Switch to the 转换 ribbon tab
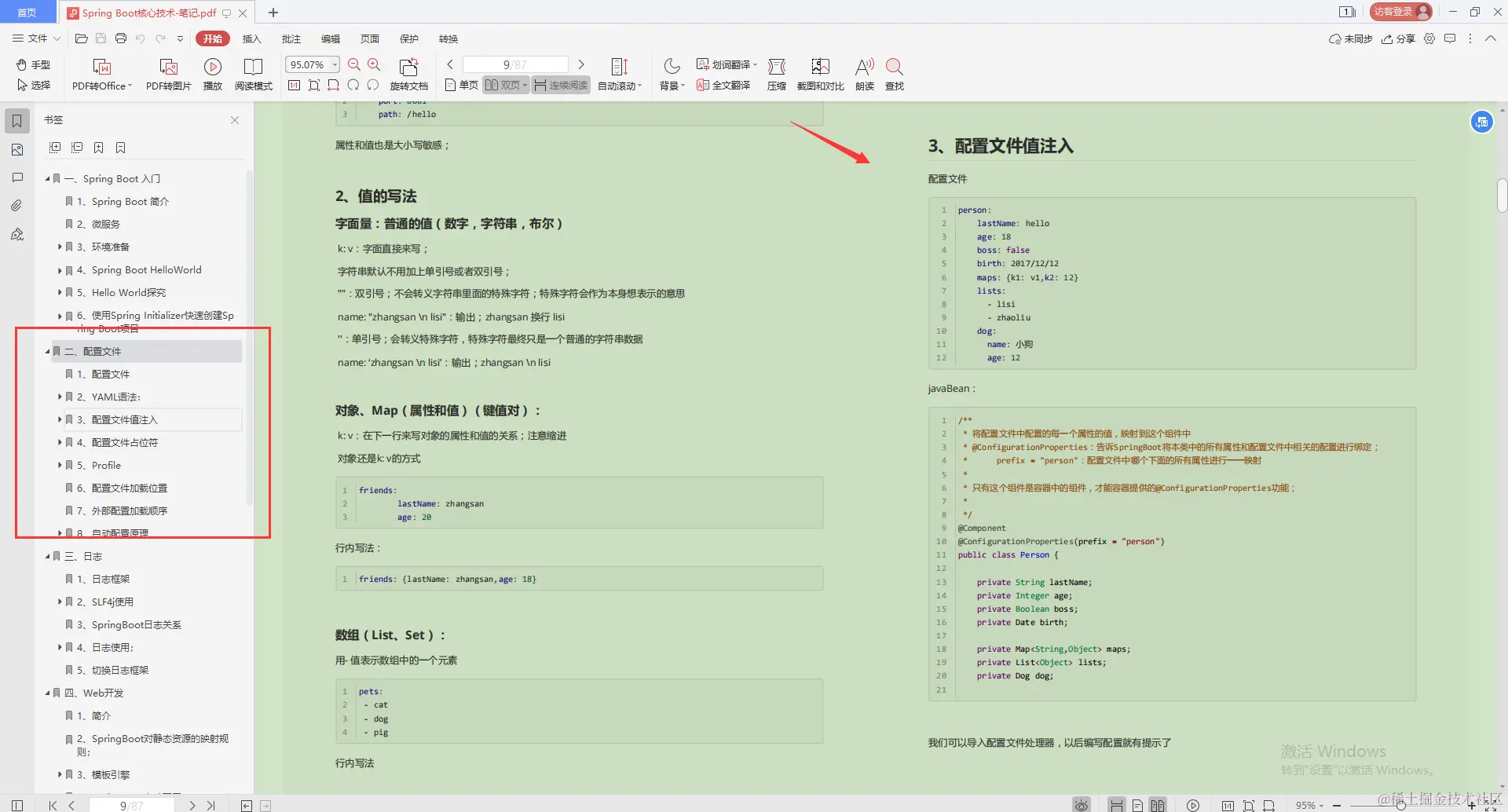Image resolution: width=1508 pixels, height=812 pixels. tap(448, 38)
